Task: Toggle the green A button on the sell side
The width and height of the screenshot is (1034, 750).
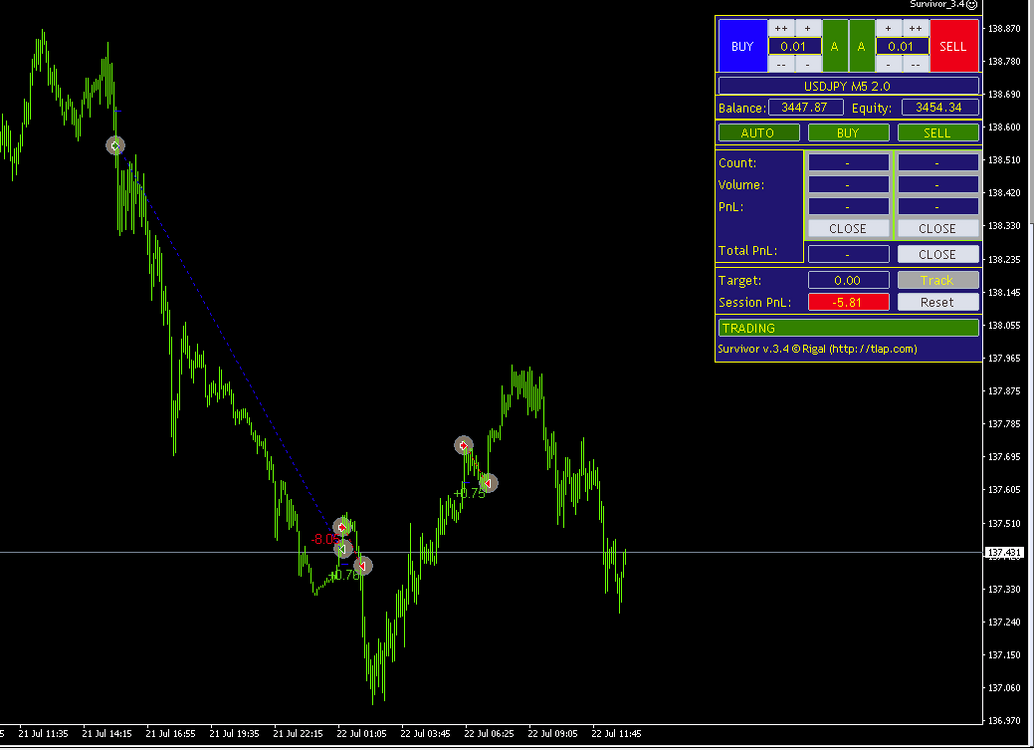Action: (861, 46)
